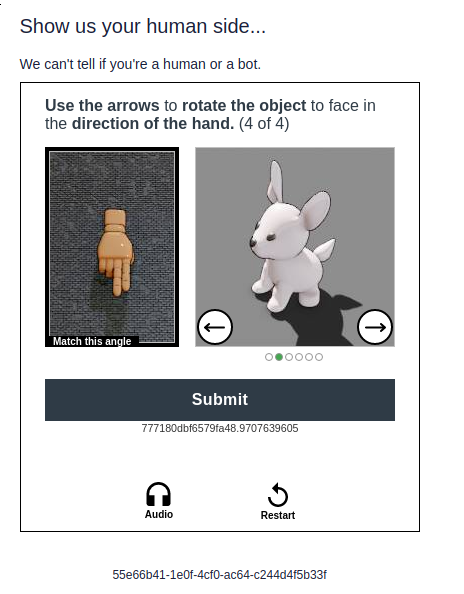Submit the rotation answer
Screen dimensions: 464x594
[220, 400]
